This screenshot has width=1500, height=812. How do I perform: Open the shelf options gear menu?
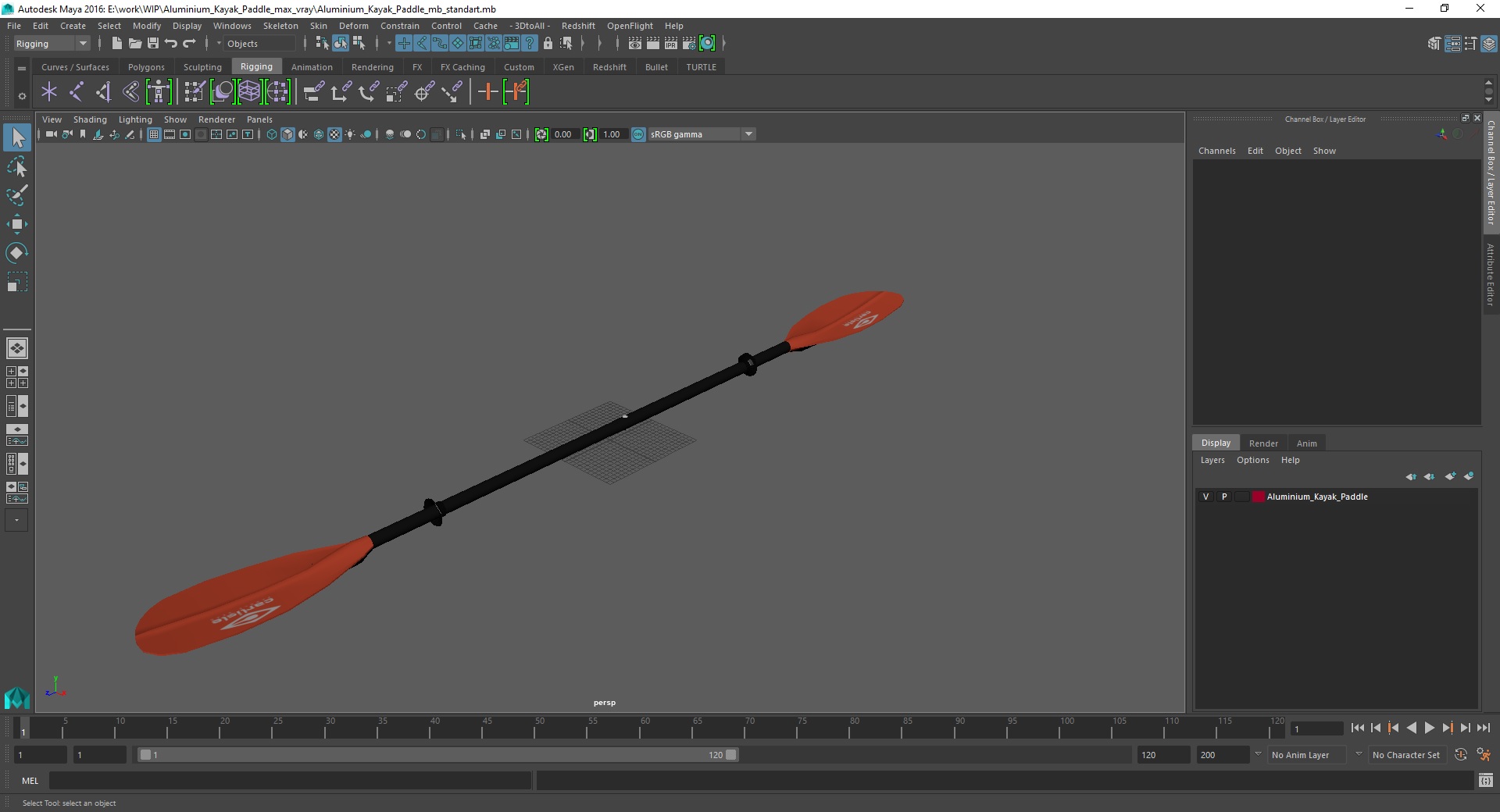point(22,96)
